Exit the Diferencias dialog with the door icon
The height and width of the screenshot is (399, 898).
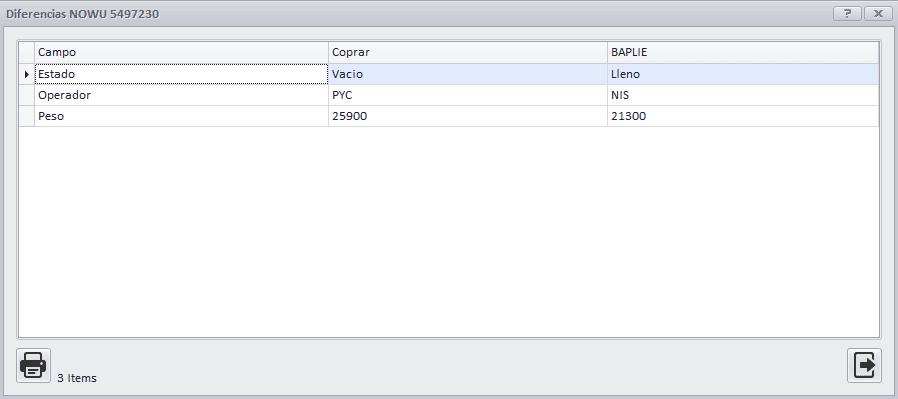(864, 365)
